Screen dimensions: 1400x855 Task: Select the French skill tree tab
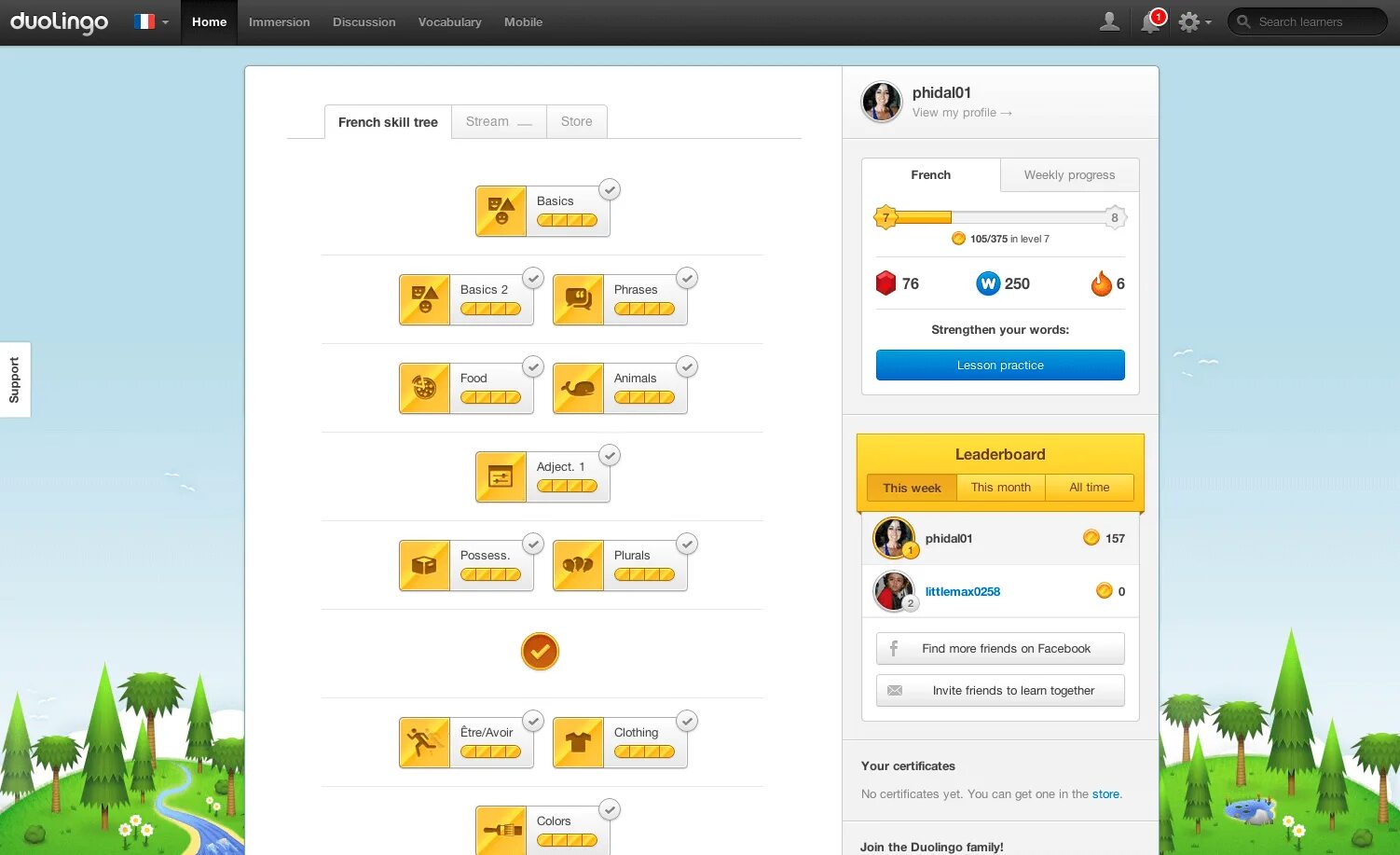pos(388,122)
